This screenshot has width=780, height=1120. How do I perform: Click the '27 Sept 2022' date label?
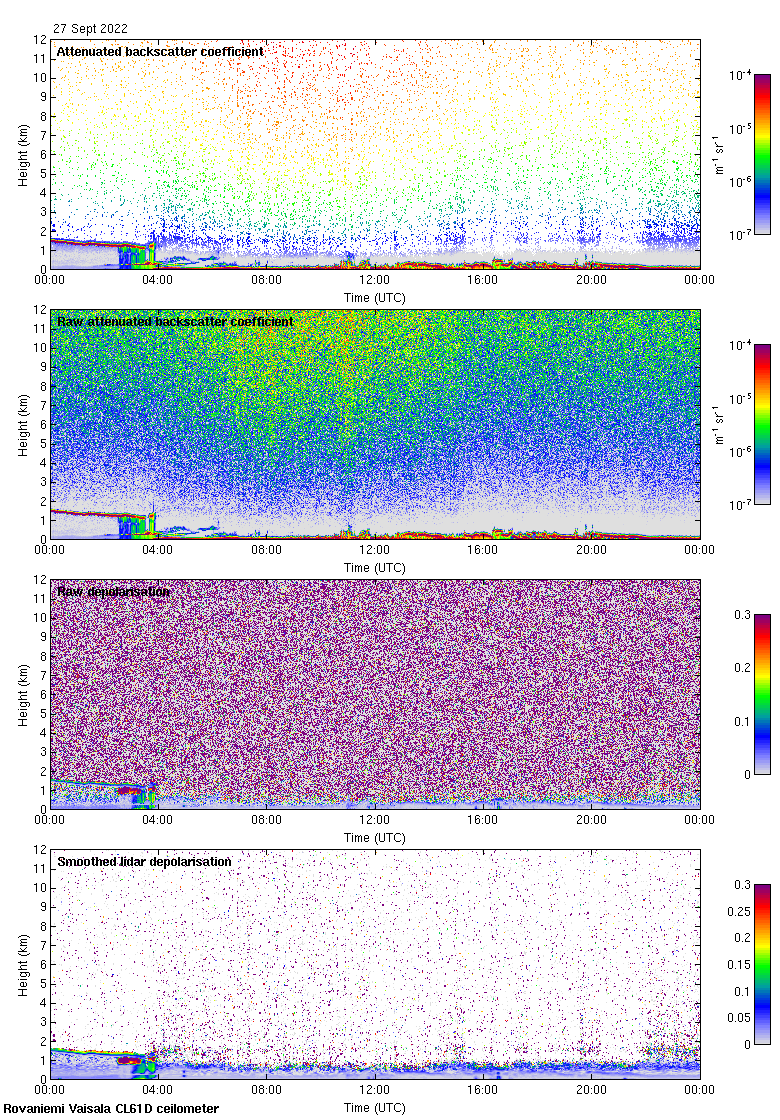click(x=90, y=29)
